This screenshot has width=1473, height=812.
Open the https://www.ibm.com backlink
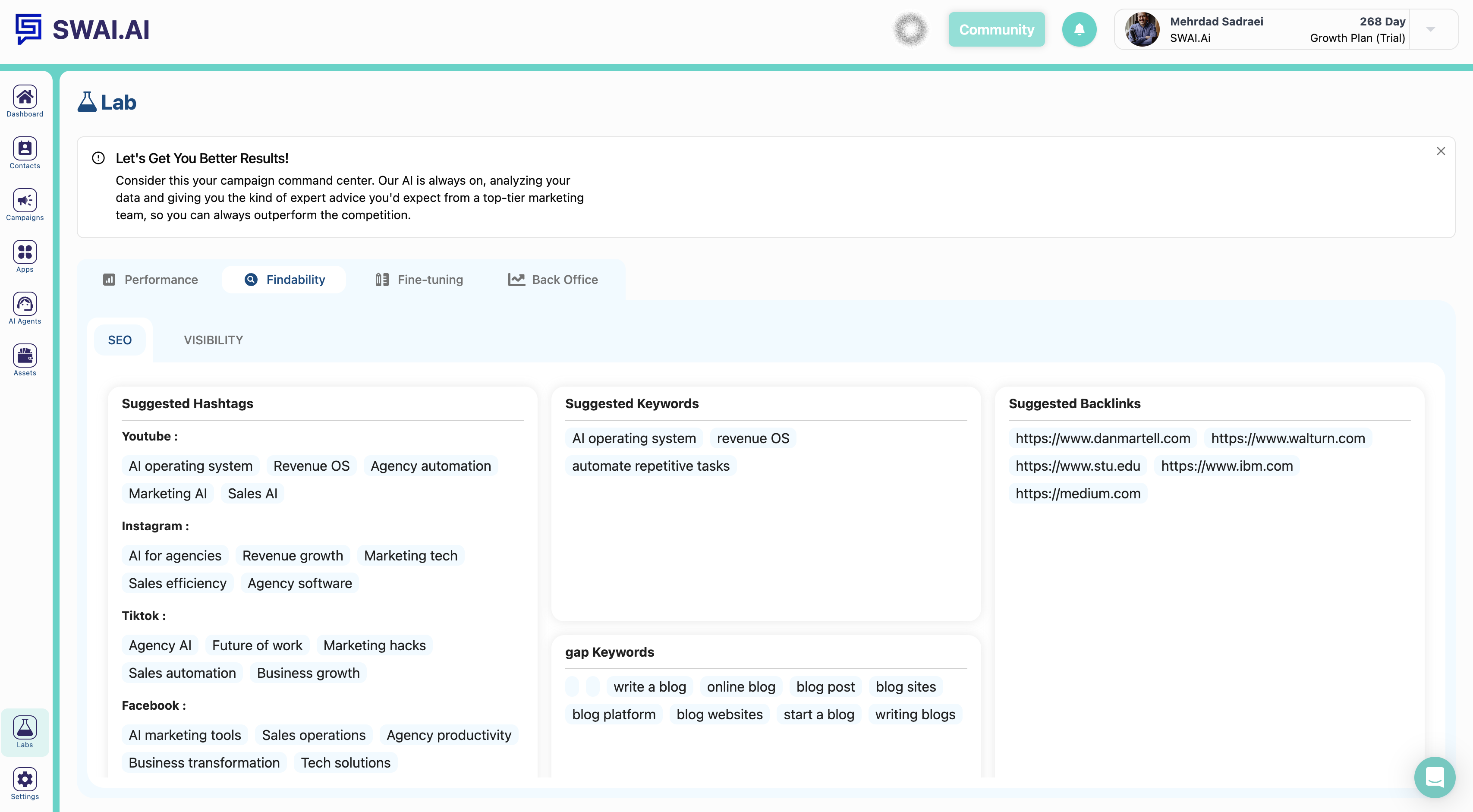pyautogui.click(x=1227, y=466)
